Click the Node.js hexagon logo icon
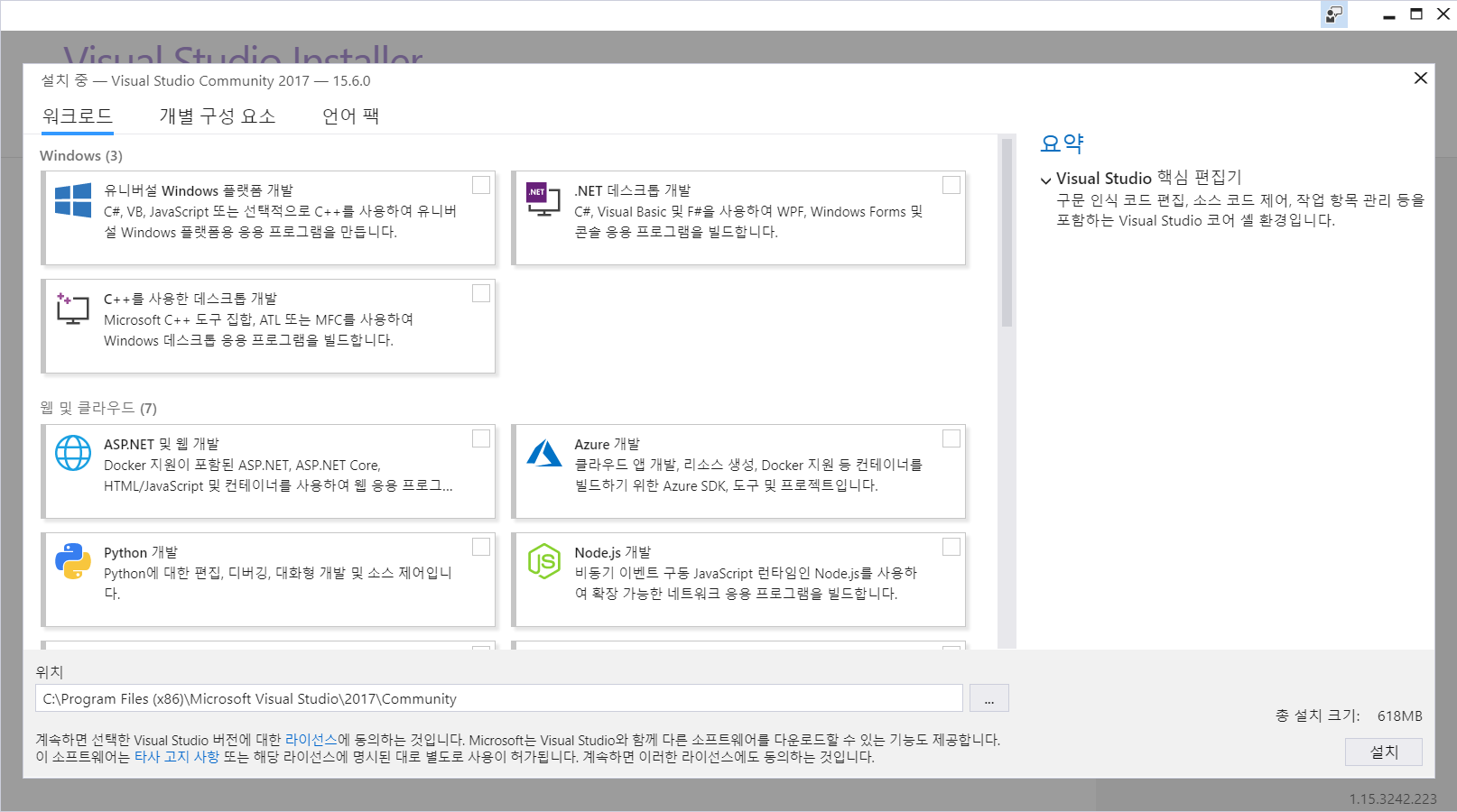The image size is (1457, 812). pyautogui.click(x=543, y=561)
